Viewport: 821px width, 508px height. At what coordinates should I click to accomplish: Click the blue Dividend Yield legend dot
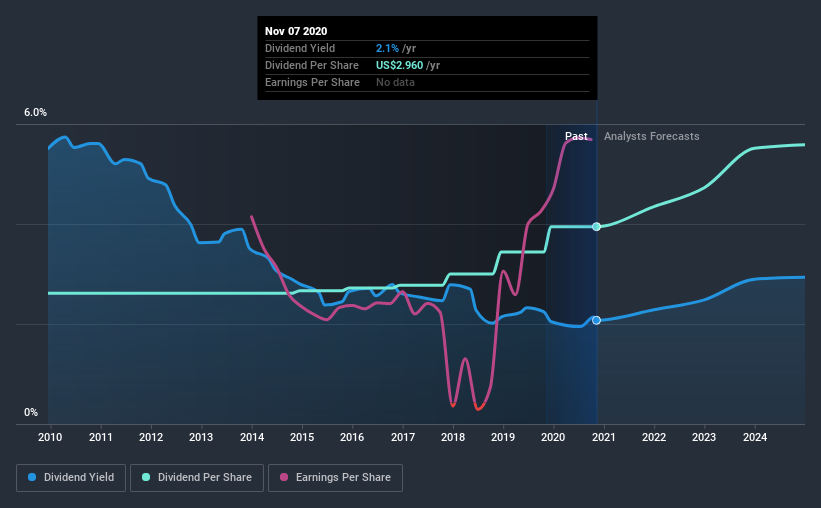(32, 477)
